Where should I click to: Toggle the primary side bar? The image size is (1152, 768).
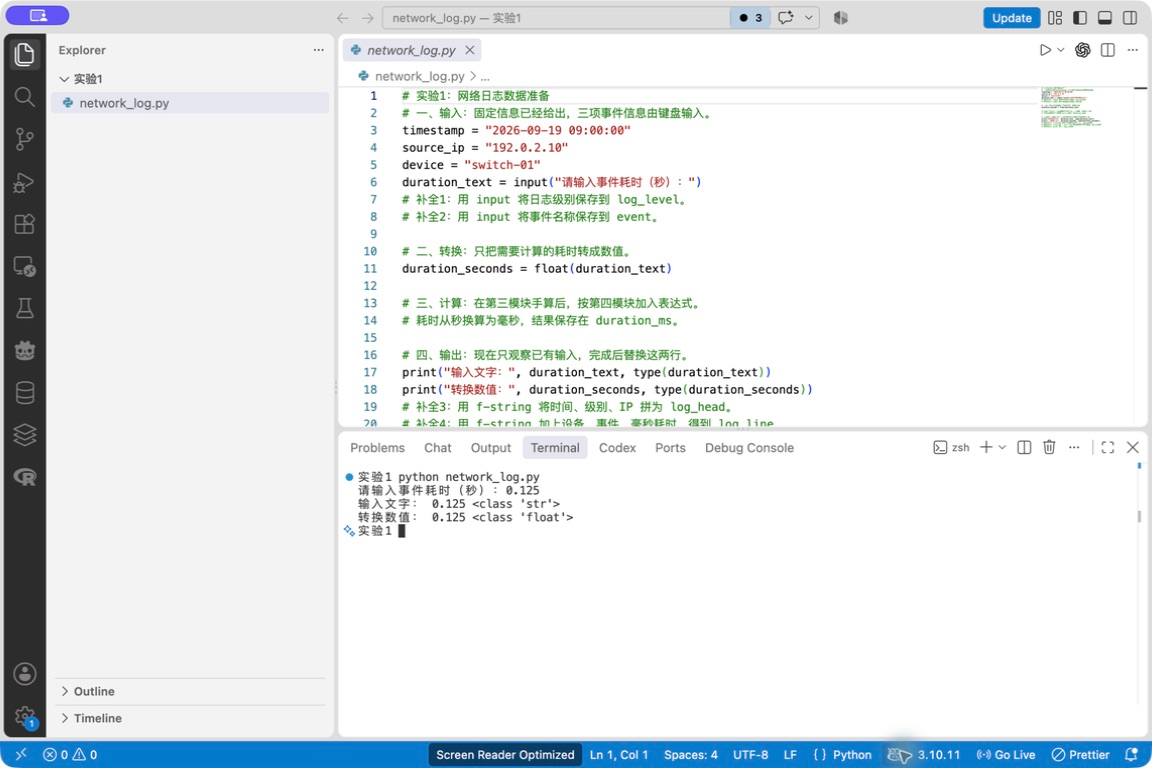pyautogui.click(x=1080, y=18)
